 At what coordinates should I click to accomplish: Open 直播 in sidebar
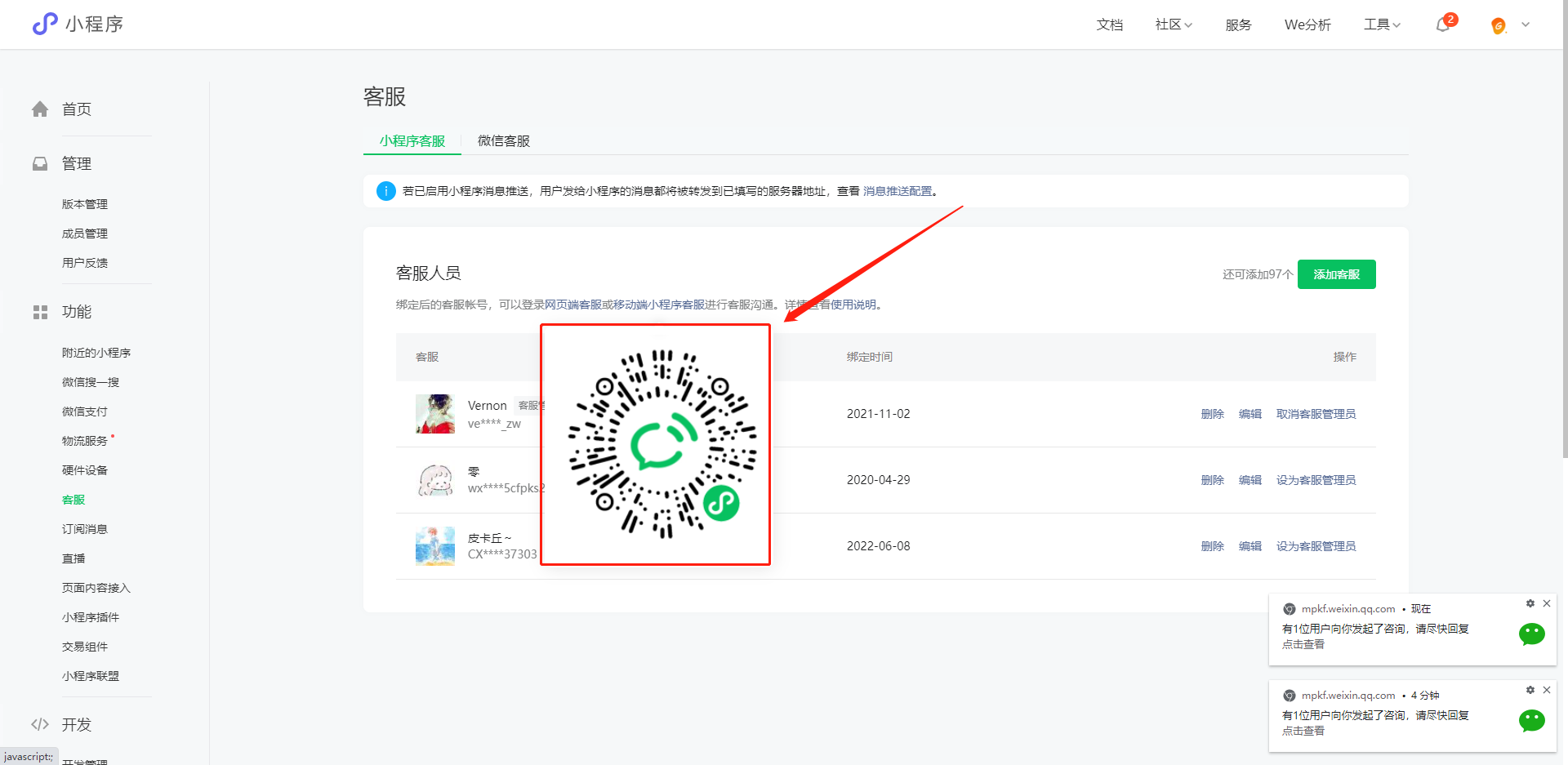[73, 558]
